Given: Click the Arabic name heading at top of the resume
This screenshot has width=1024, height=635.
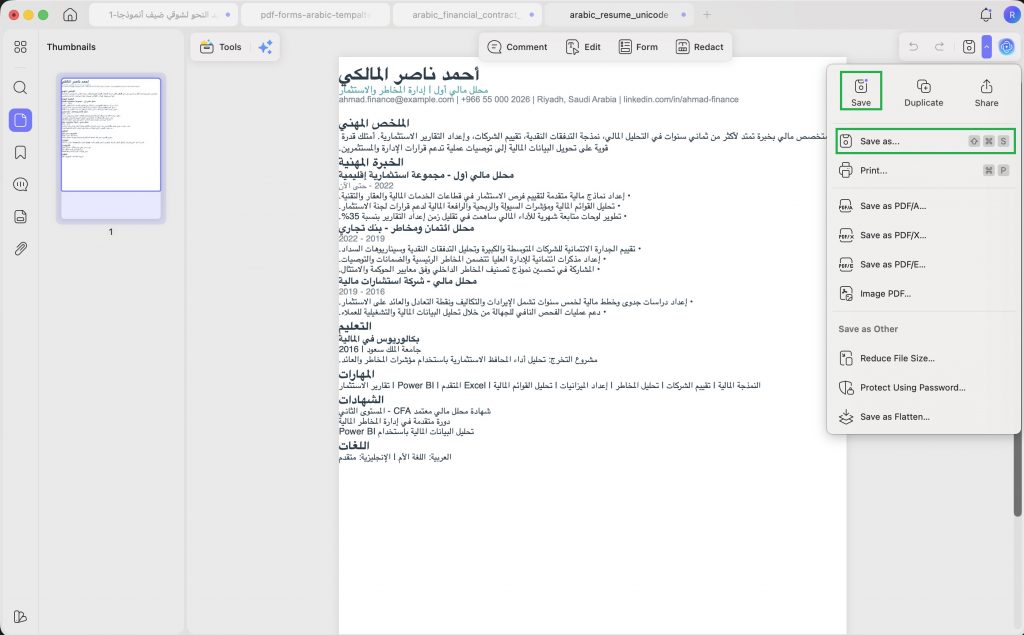Looking at the screenshot, I should [409, 73].
